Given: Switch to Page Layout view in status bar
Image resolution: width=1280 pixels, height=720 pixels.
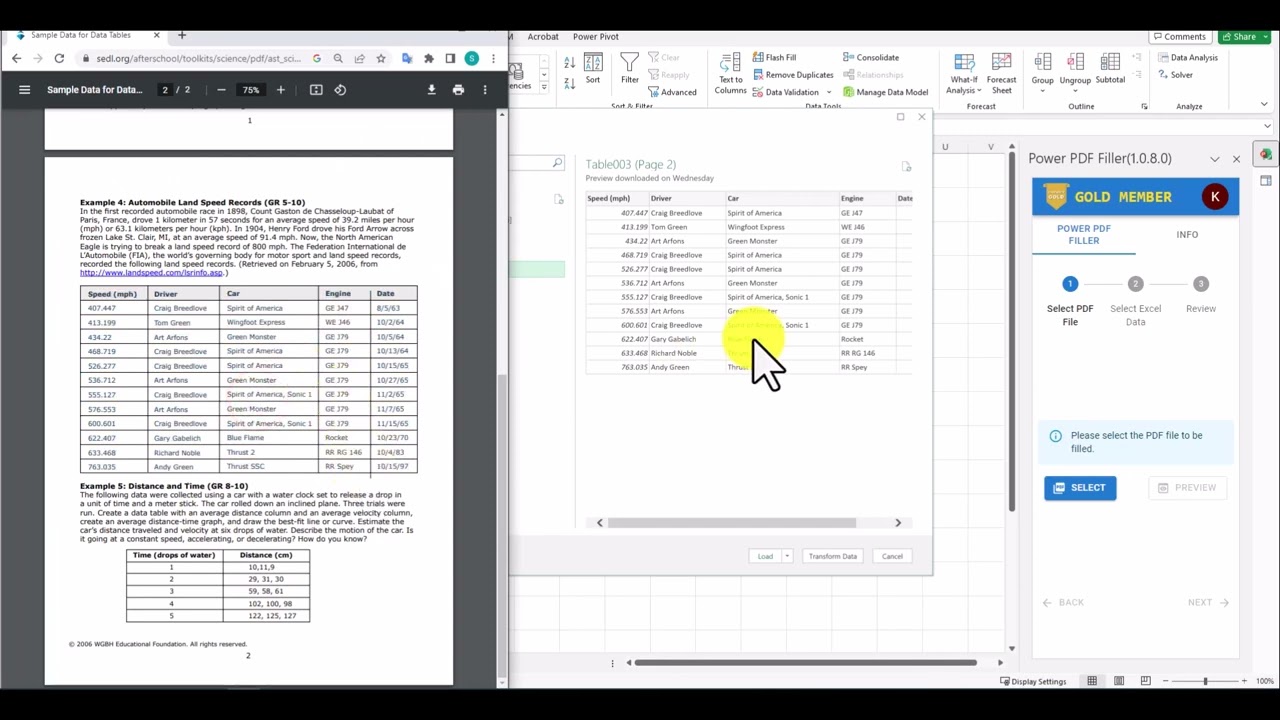Looking at the screenshot, I should 1119,682.
